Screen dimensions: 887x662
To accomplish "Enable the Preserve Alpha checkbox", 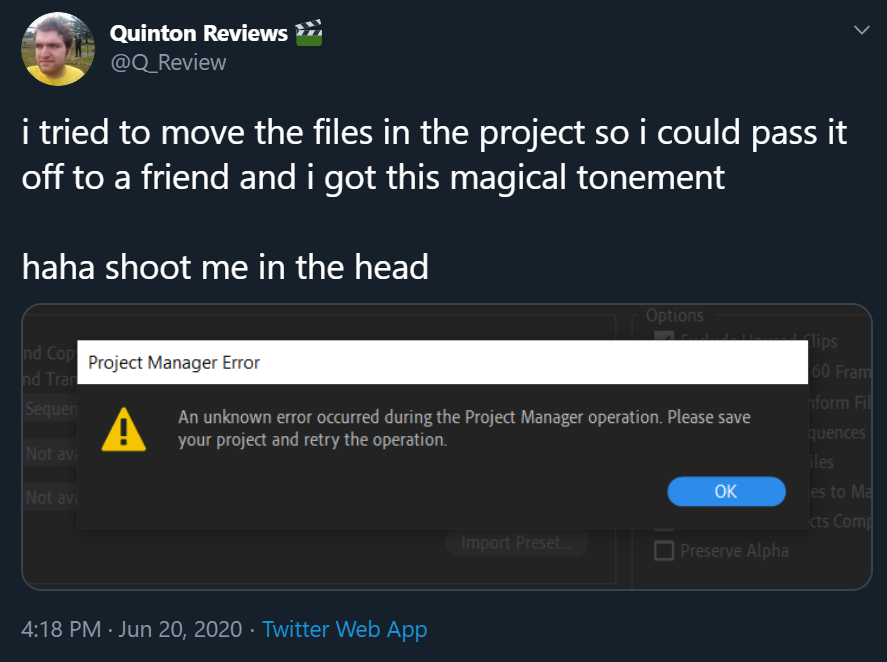I will 664,551.
